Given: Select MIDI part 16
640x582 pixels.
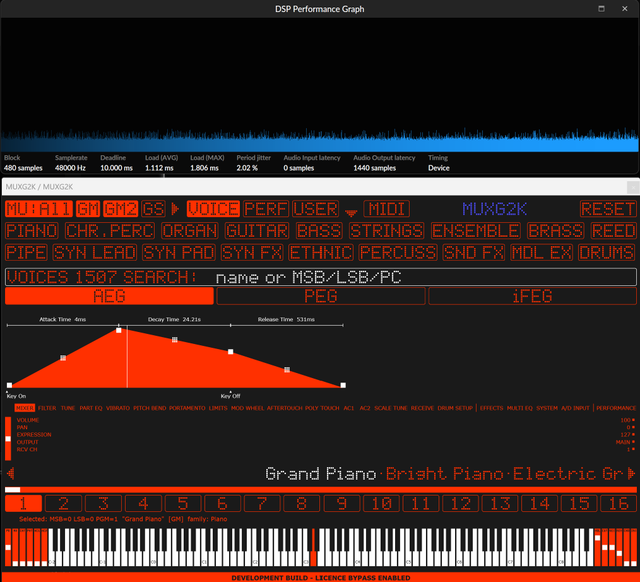Looking at the screenshot, I should click(x=618, y=503).
